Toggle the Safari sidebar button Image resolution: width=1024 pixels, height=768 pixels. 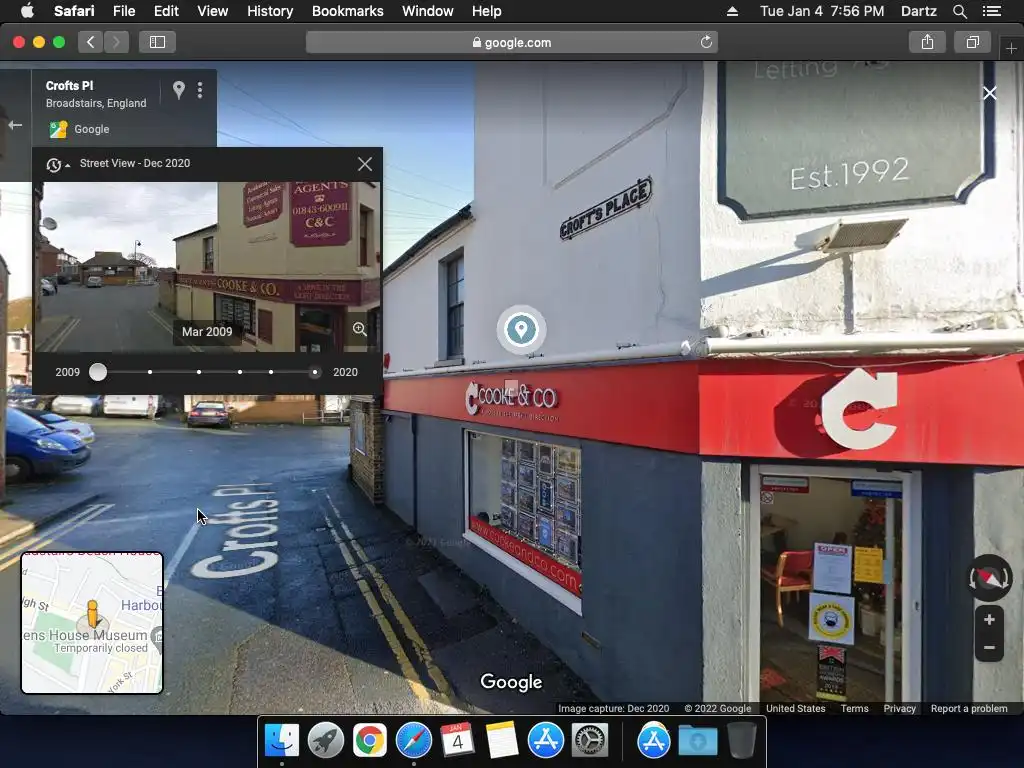(157, 42)
